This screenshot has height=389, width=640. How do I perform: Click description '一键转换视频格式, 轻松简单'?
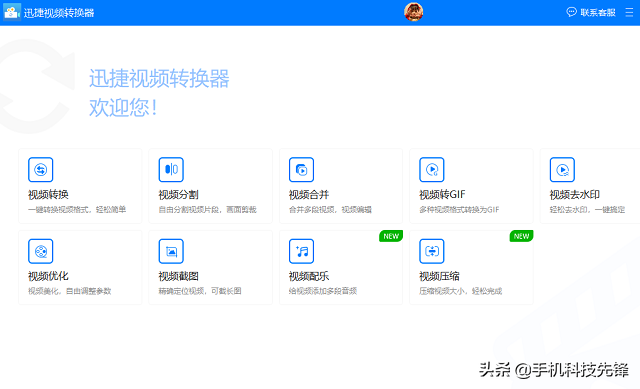coord(77,209)
